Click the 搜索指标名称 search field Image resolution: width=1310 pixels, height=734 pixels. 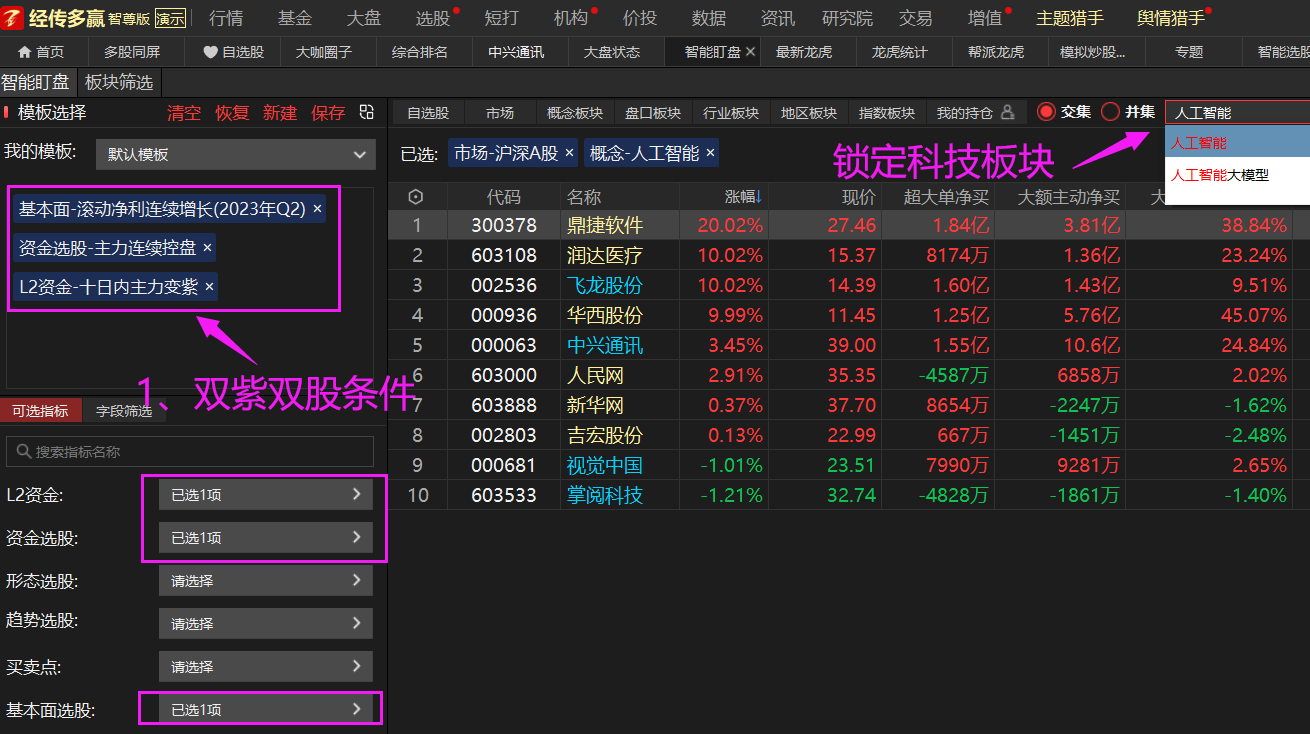point(190,452)
